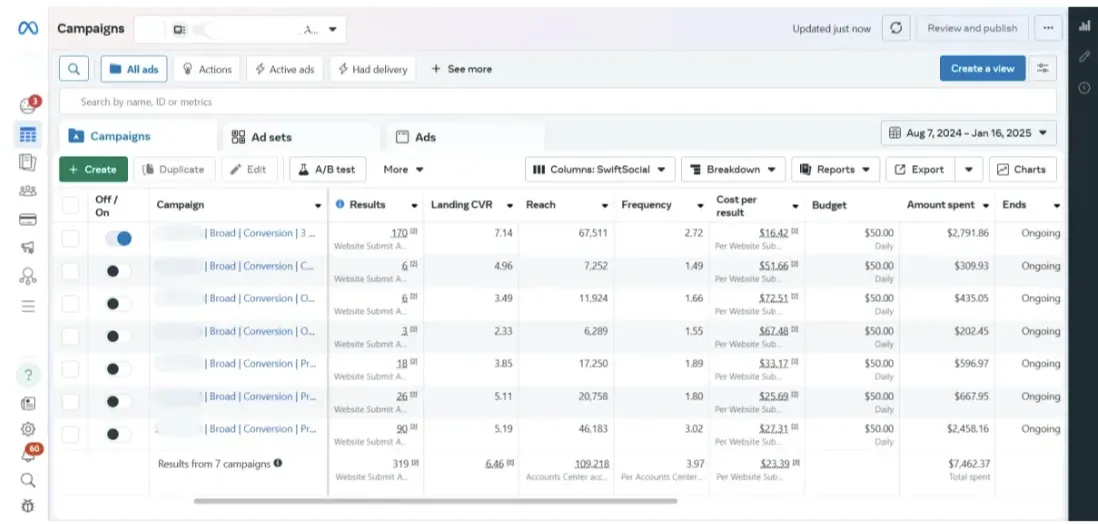1098x524 pixels.
Task: Click the pencil edit icon in right panel
Action: (x=1084, y=57)
